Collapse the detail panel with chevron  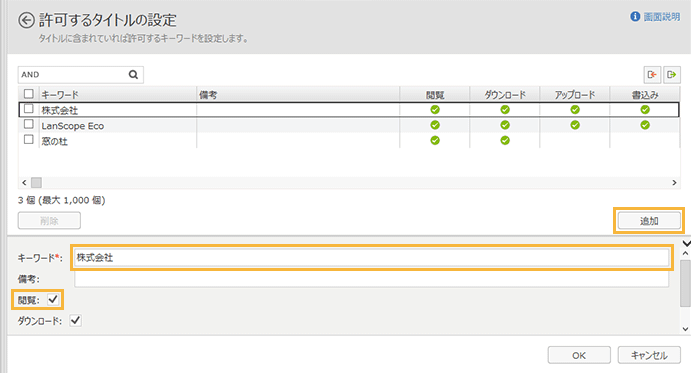pyautogui.click(x=686, y=243)
